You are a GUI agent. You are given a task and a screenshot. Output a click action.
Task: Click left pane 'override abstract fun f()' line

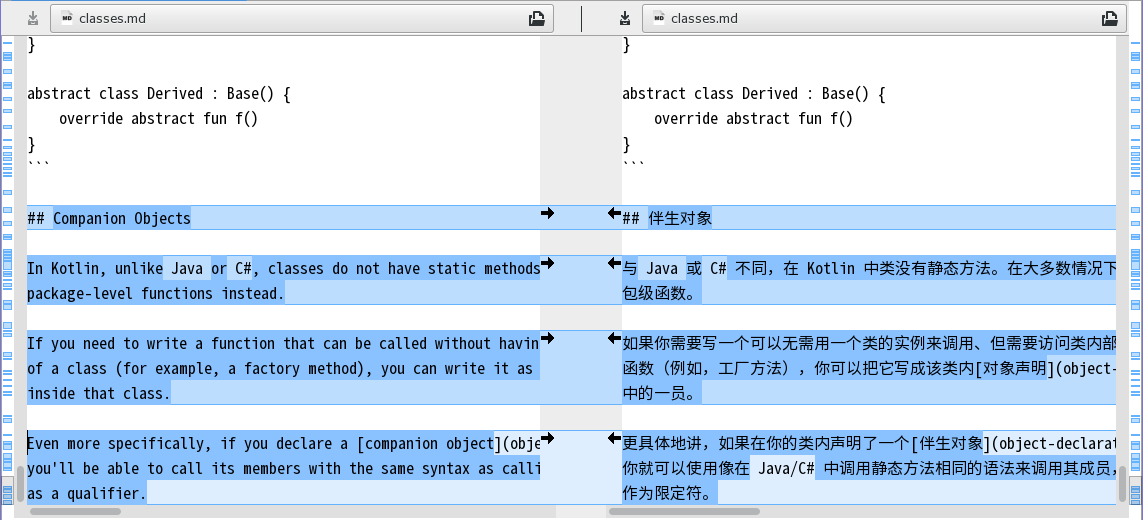[x=158, y=118]
